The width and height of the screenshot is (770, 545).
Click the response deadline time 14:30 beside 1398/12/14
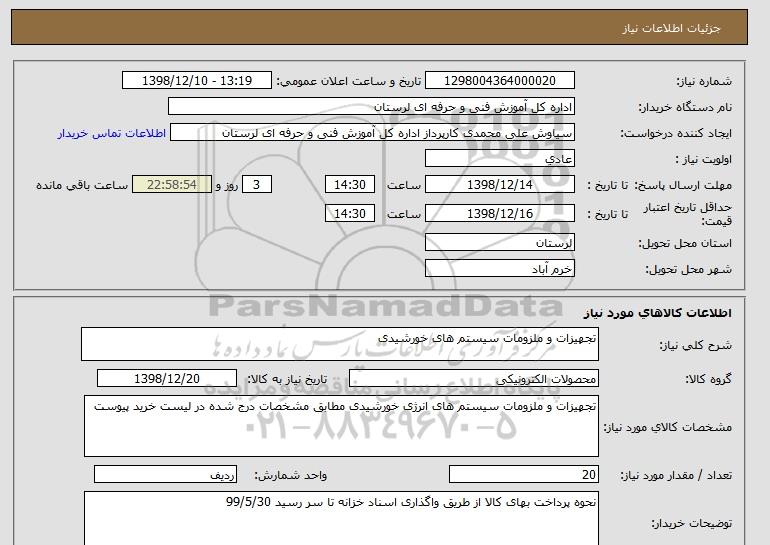(350, 185)
